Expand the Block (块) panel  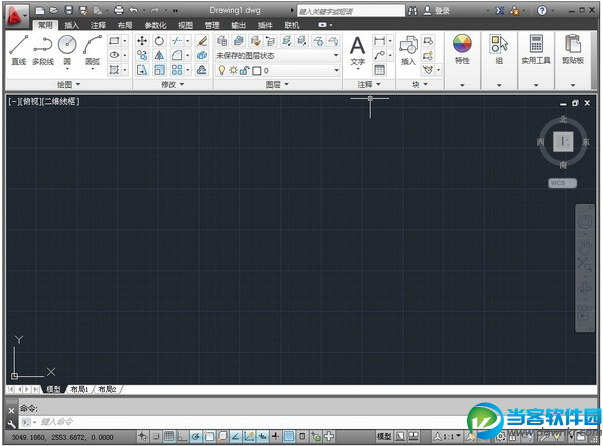(420, 84)
